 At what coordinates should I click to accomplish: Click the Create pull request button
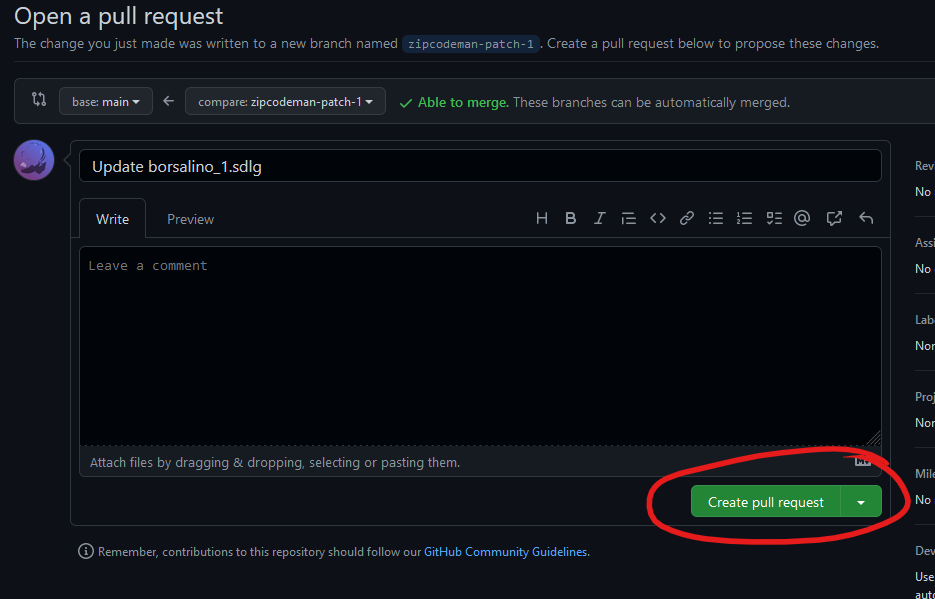click(x=766, y=502)
